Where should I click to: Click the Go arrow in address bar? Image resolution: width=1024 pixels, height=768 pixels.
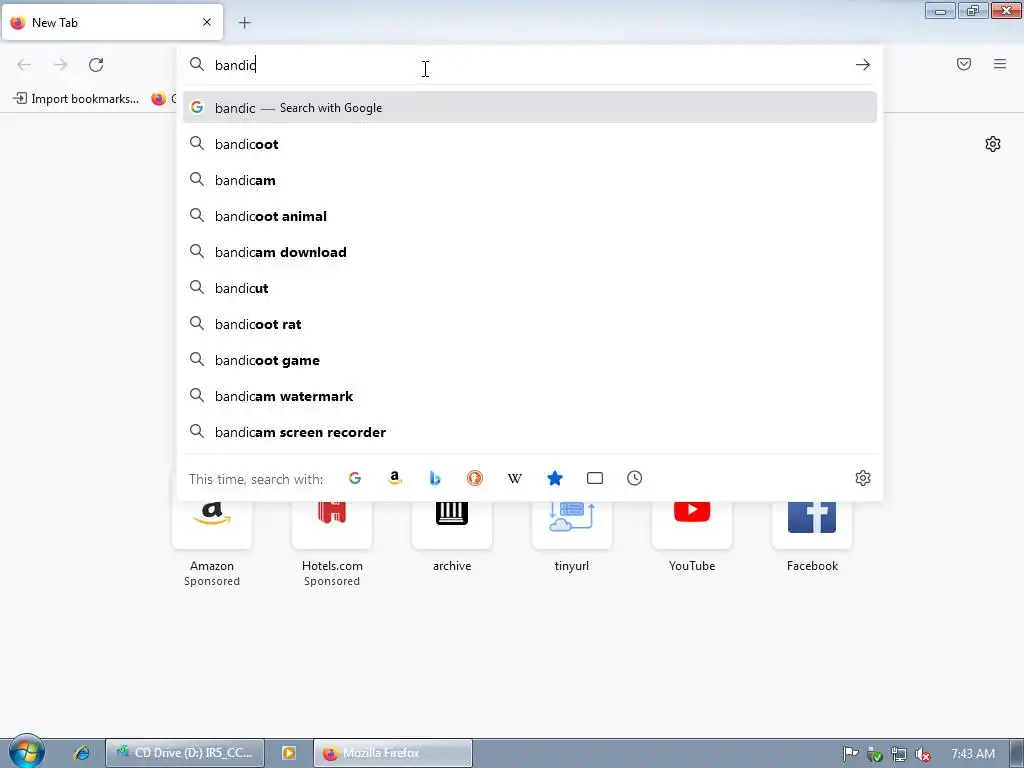(863, 65)
